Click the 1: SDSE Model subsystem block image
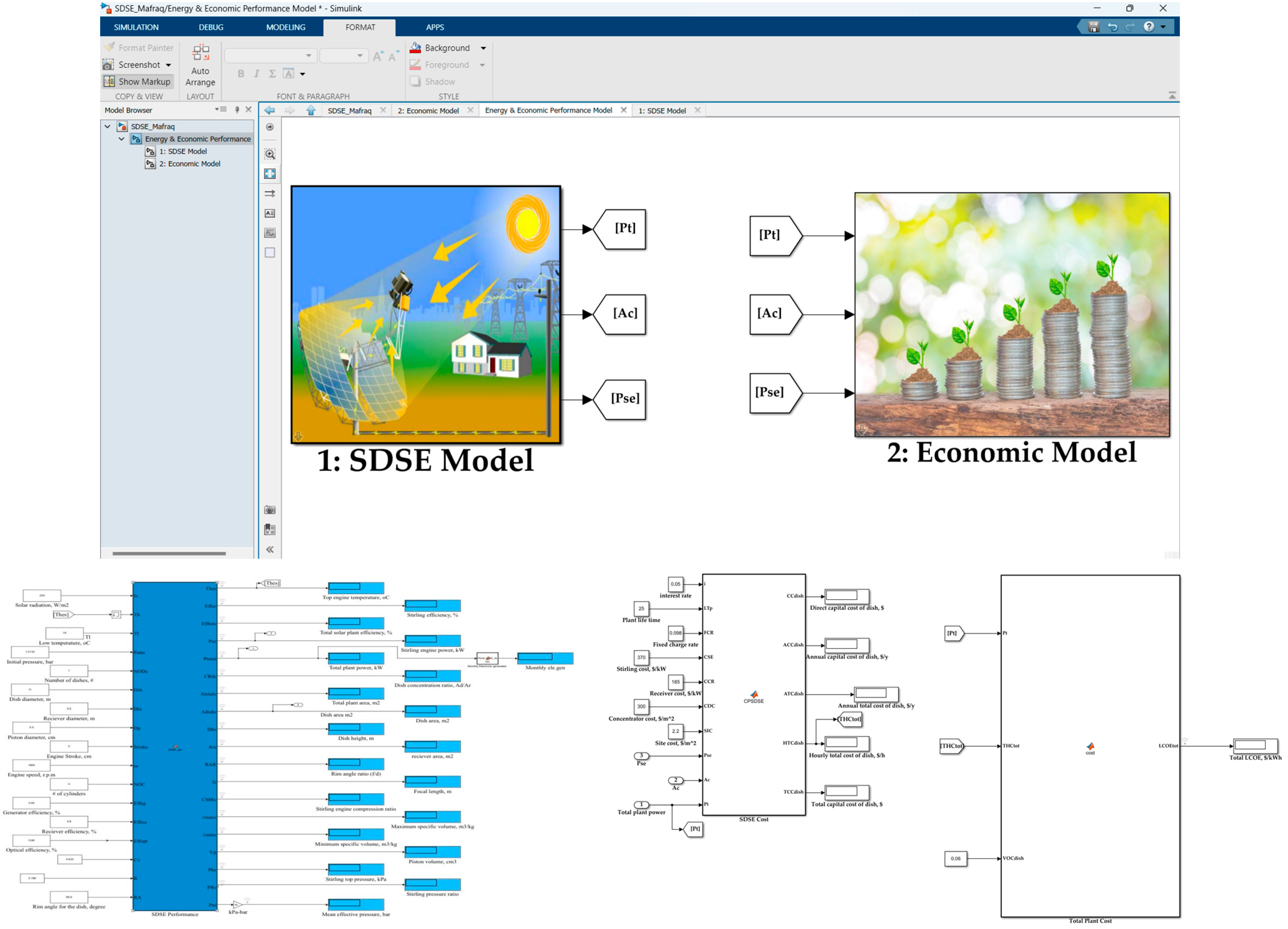The height and width of the screenshot is (929, 1288). 426,314
